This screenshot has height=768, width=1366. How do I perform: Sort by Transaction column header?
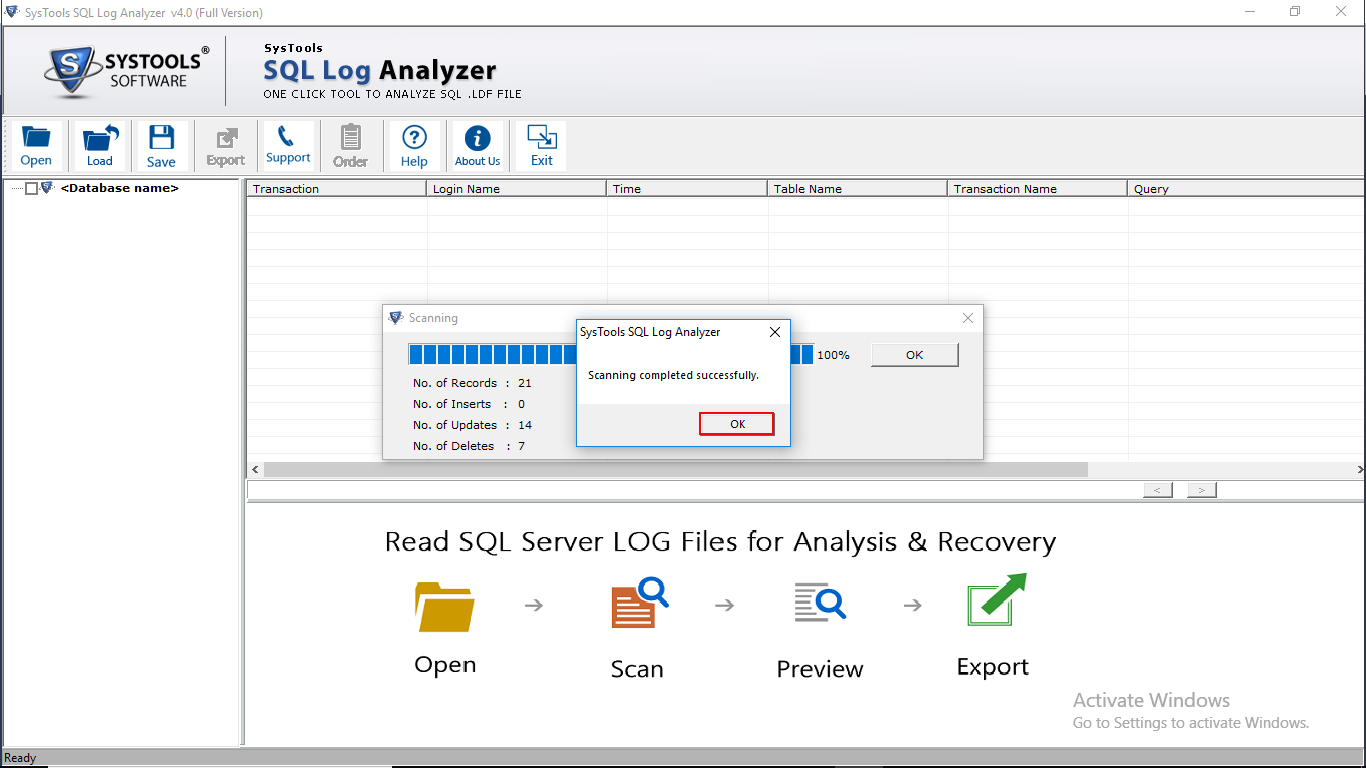(337, 188)
